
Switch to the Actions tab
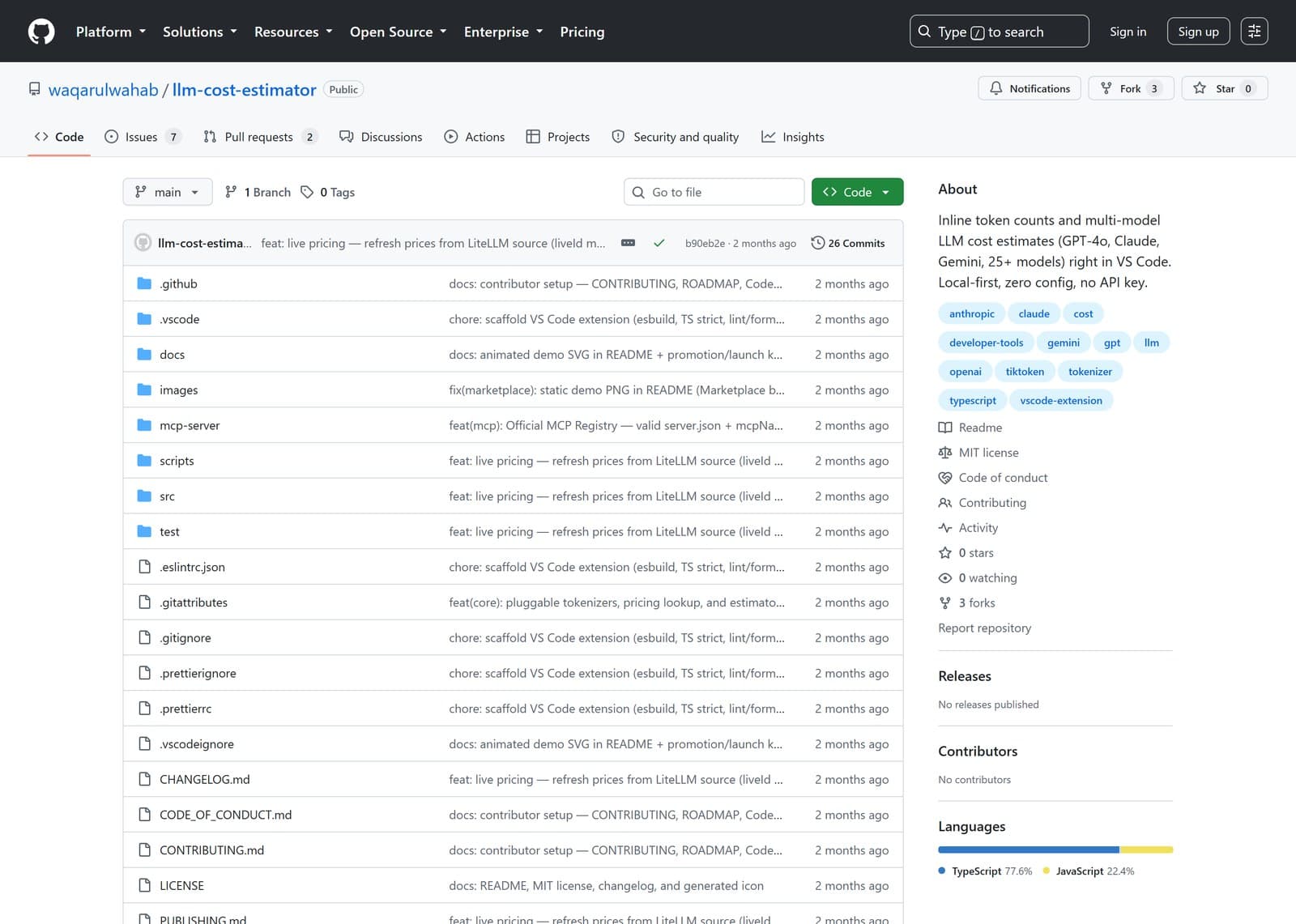[475, 137]
